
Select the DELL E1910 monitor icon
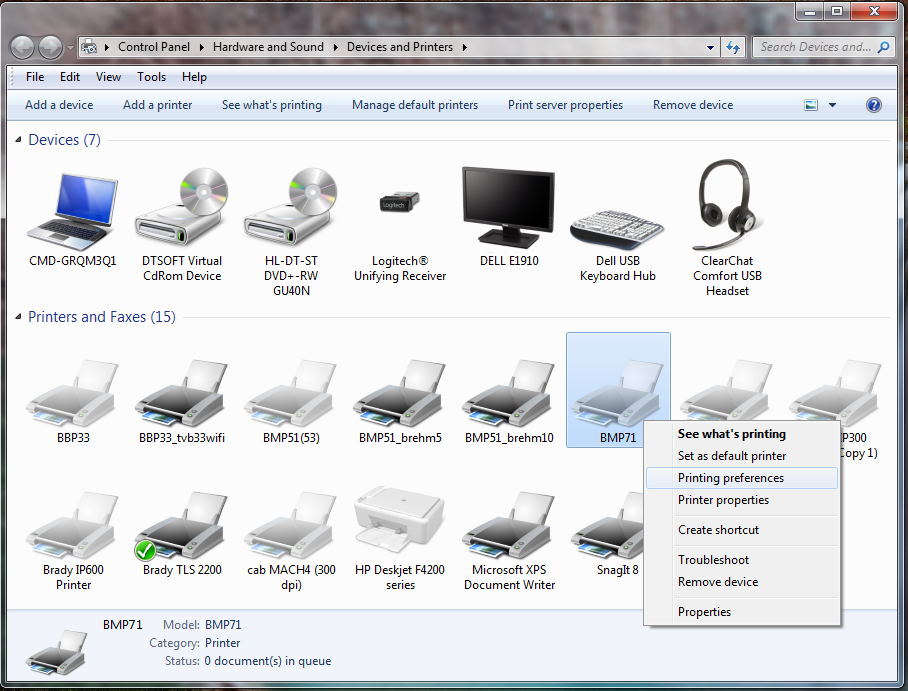(x=509, y=208)
